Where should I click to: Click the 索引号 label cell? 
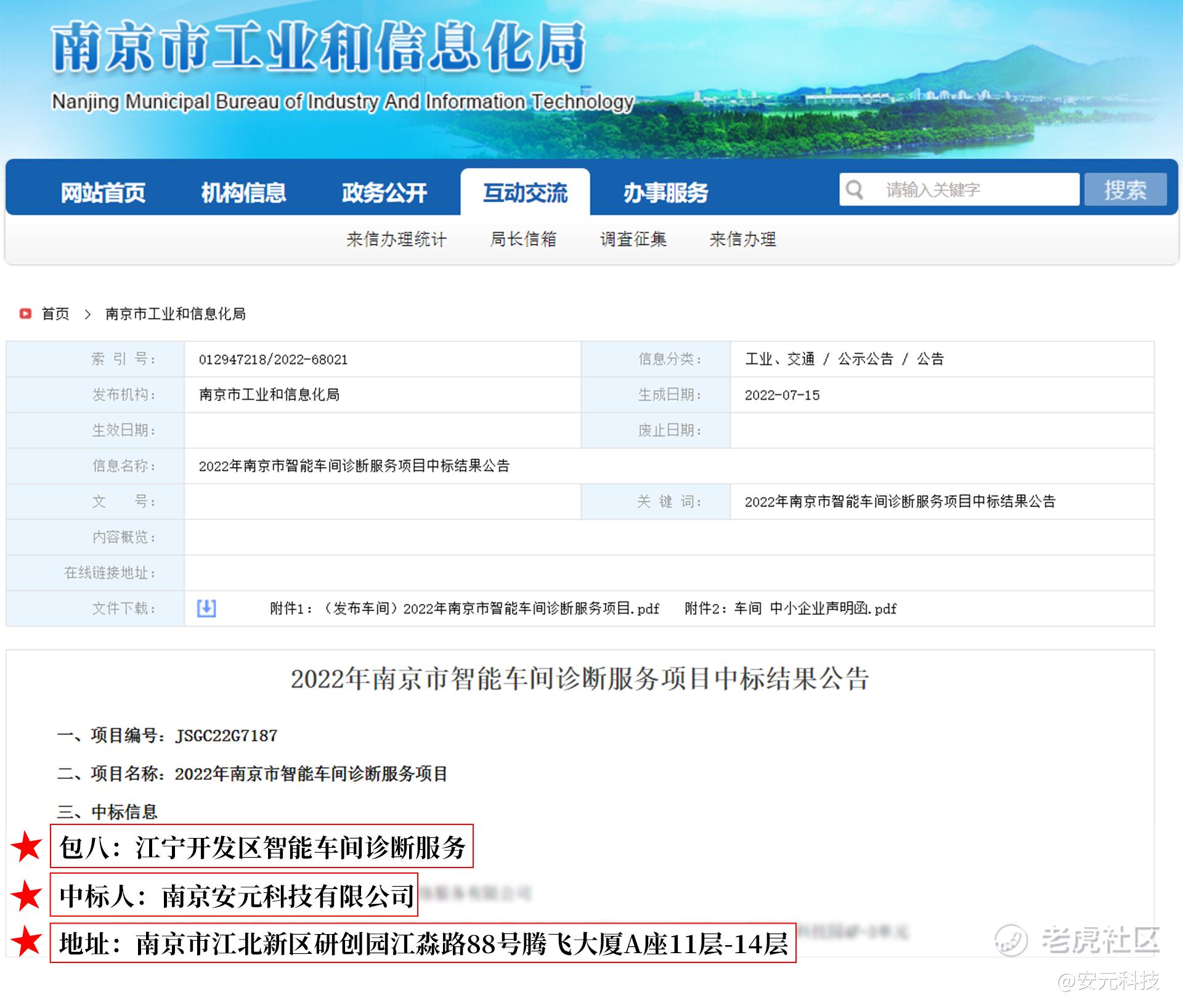pos(96,359)
